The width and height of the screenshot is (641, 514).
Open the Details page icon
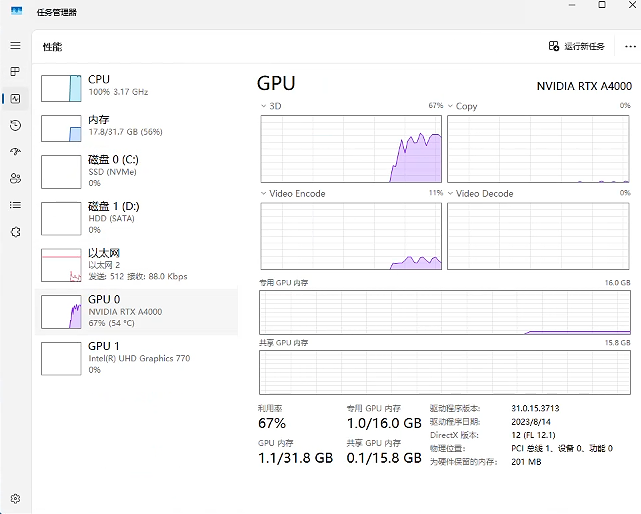click(x=15, y=205)
